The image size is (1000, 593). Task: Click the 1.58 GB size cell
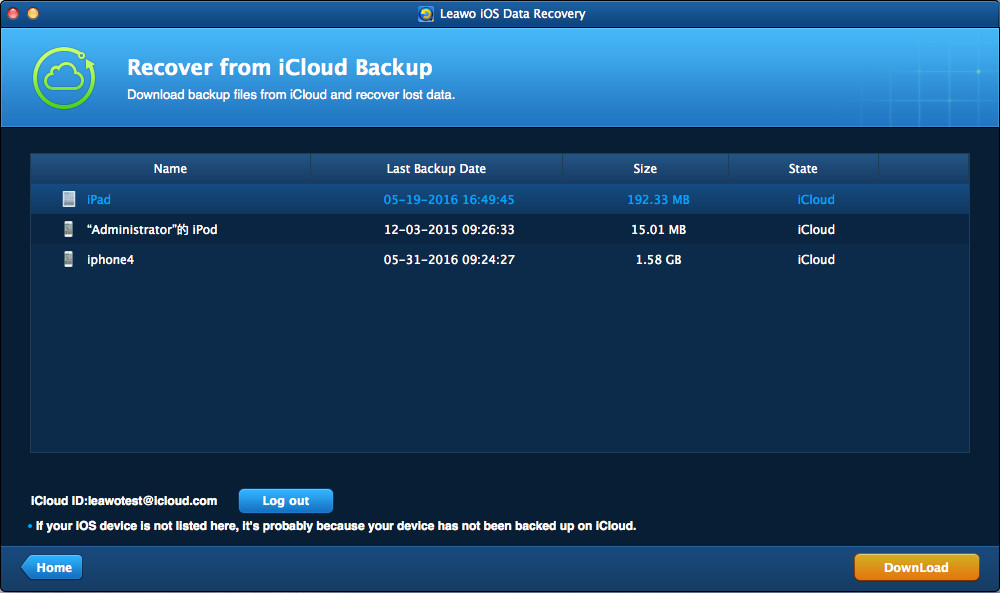(x=658, y=259)
